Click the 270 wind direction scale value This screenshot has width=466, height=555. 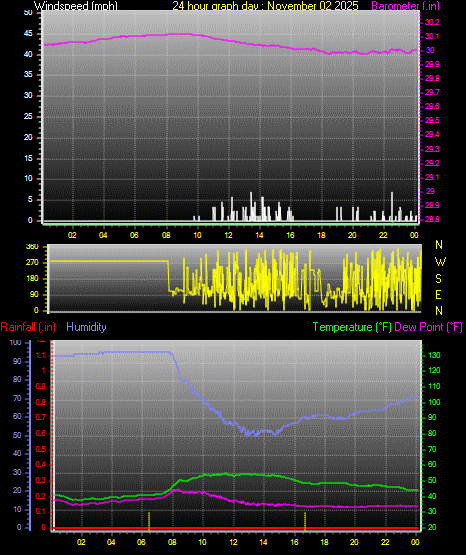click(x=32, y=263)
